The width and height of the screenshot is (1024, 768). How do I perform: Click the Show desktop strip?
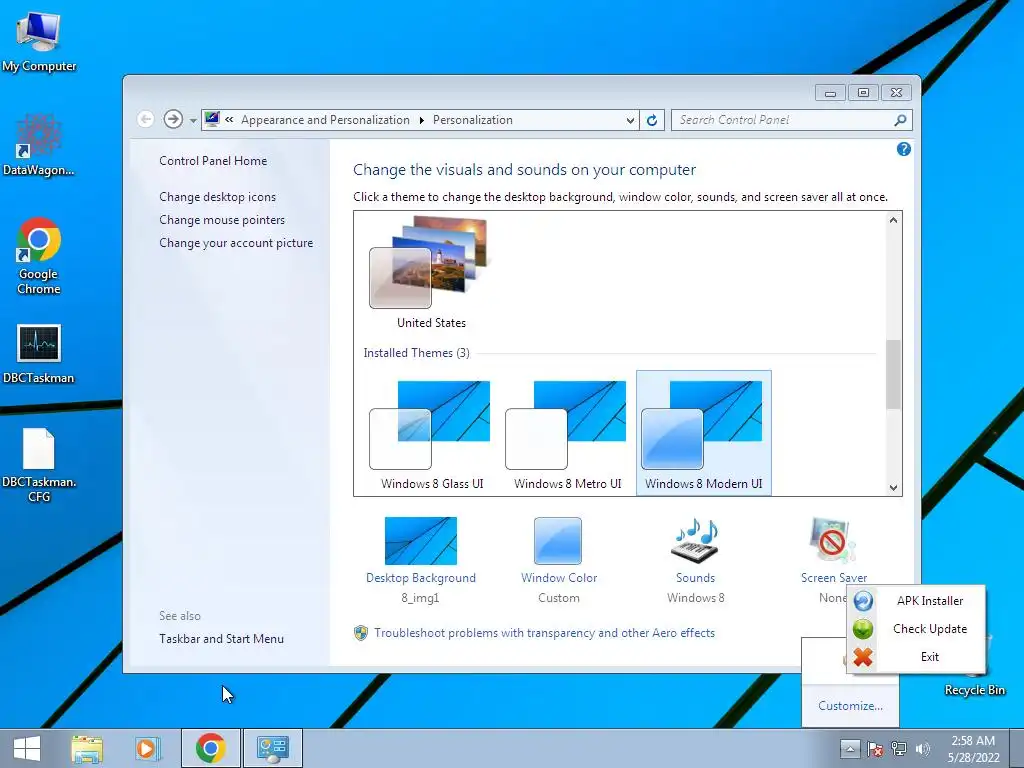[x=1017, y=748]
